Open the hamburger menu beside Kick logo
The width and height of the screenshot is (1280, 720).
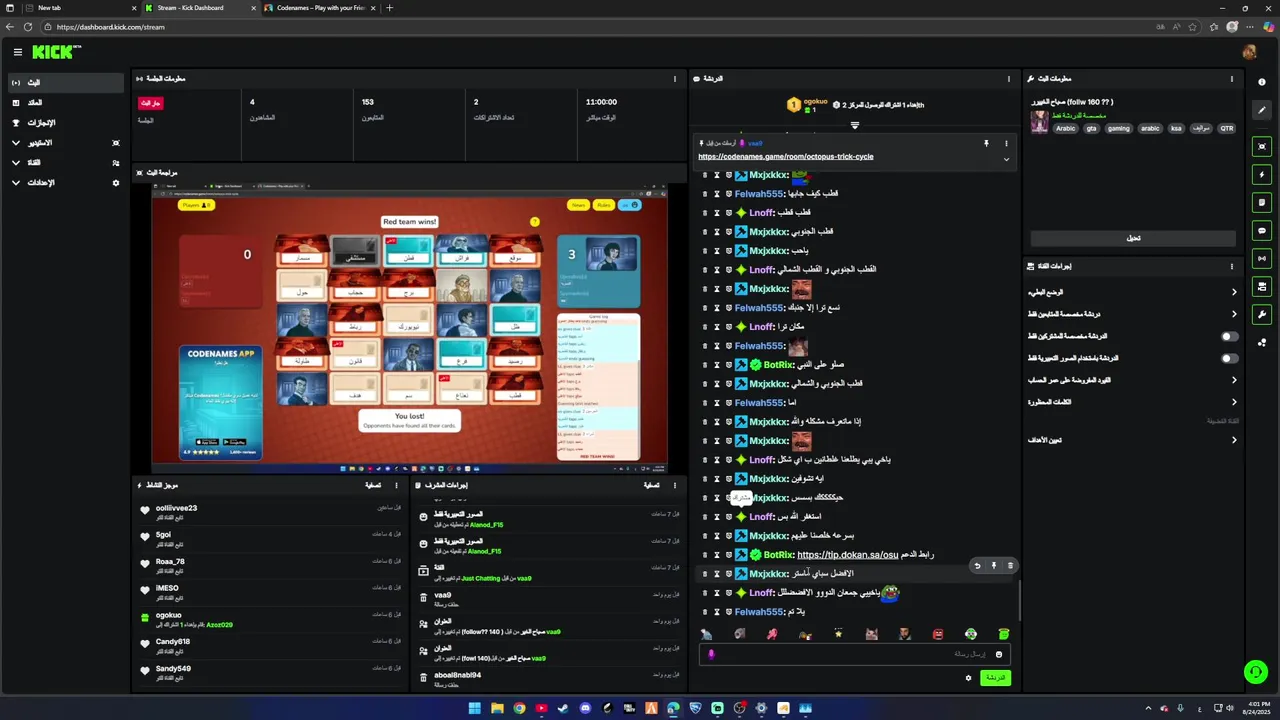(x=18, y=52)
